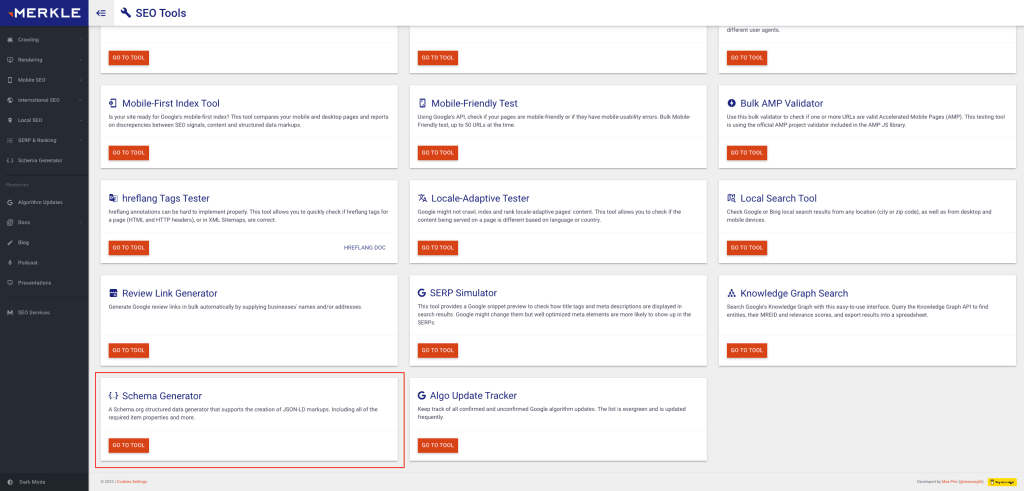Expand the Crawling menu chevron
The height and width of the screenshot is (491, 1024).
click(80, 40)
